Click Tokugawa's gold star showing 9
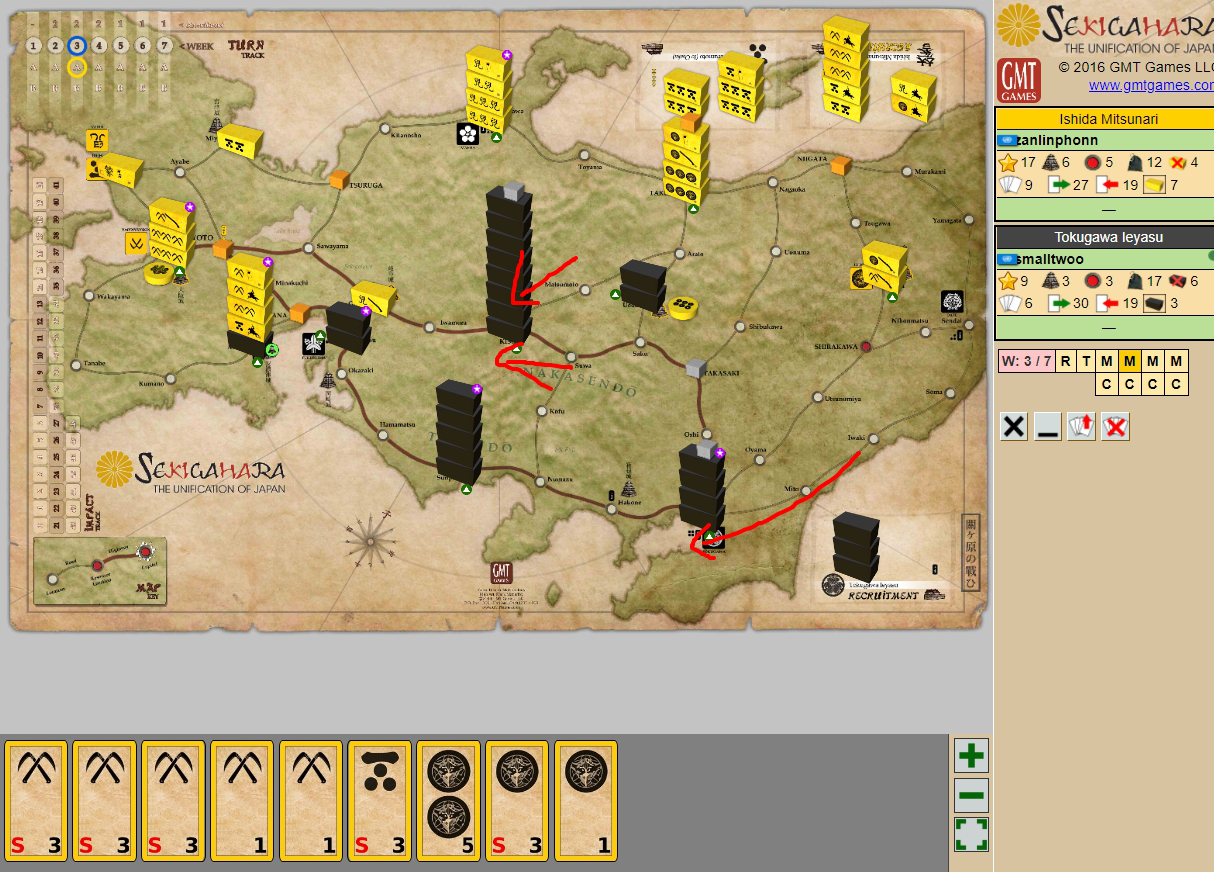Image resolution: width=1214 pixels, height=872 pixels. (x=1008, y=281)
